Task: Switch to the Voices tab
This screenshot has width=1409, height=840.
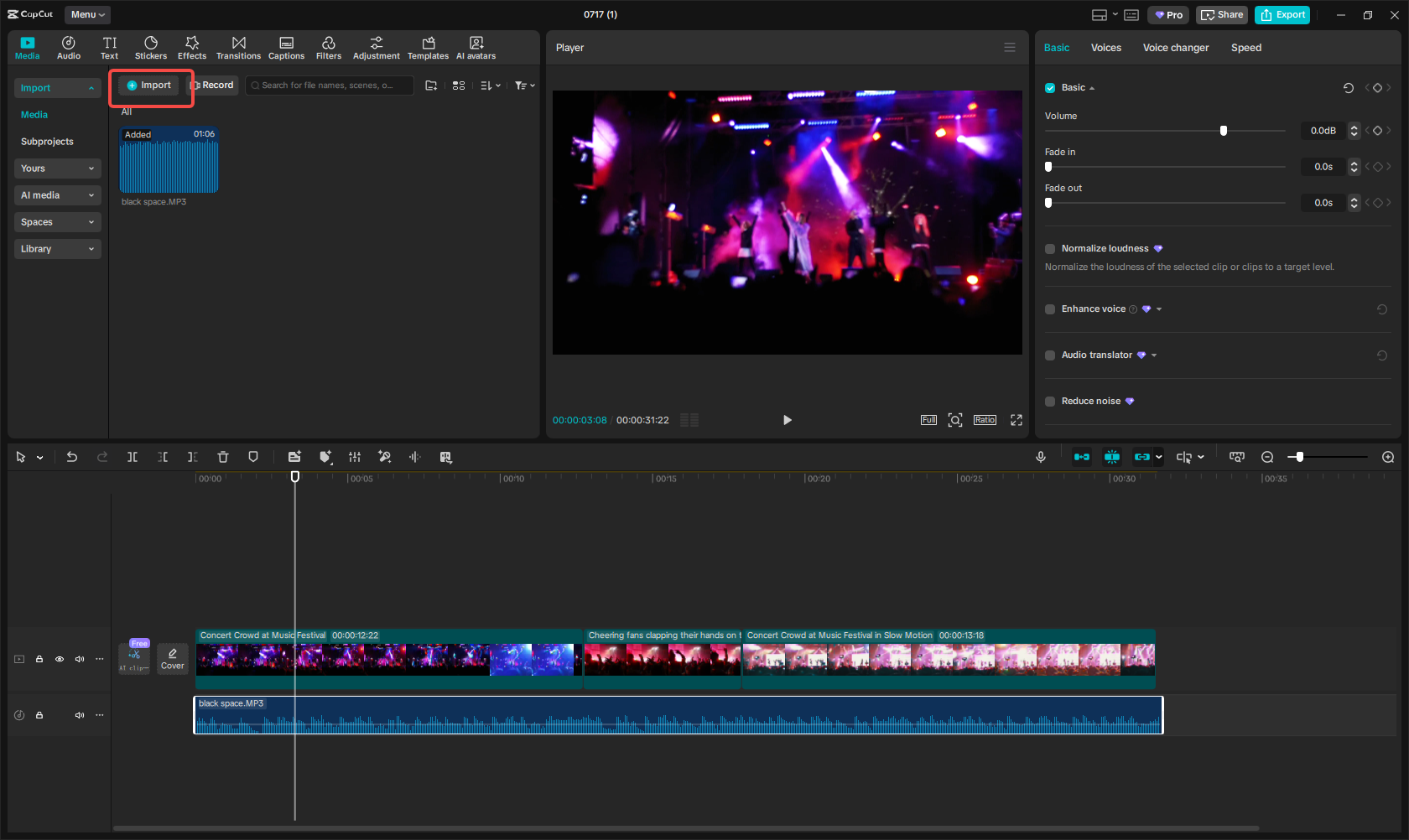Action: click(1105, 48)
